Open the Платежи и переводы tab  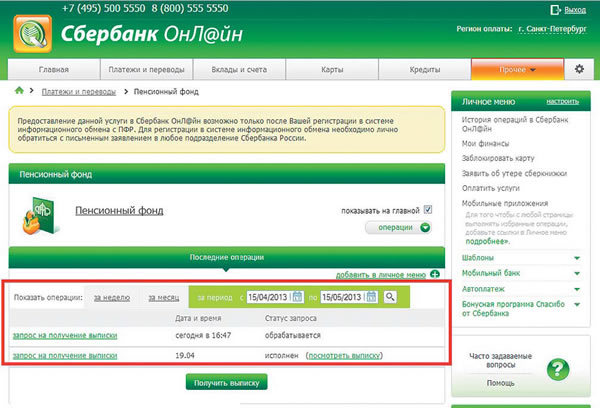[x=147, y=69]
